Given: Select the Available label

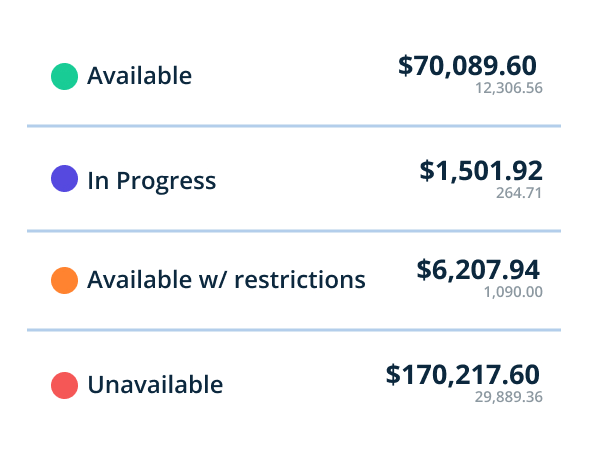Looking at the screenshot, I should [x=139, y=76].
